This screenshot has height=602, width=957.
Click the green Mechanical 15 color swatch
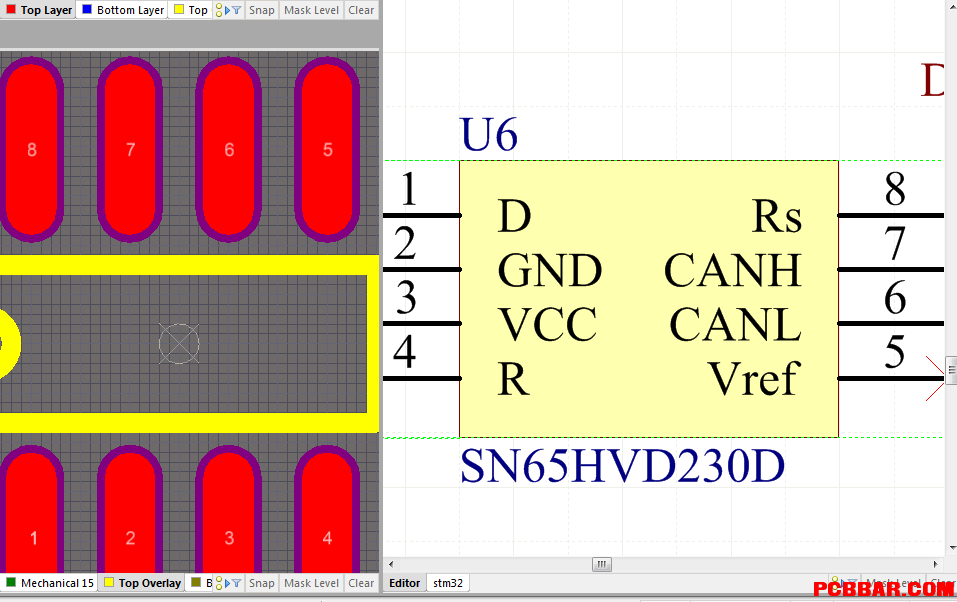click(x=11, y=582)
